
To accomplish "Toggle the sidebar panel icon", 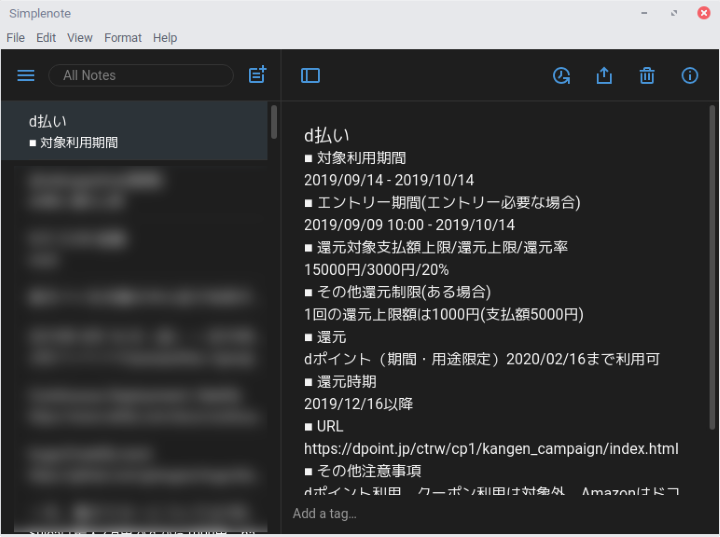I will pos(310,76).
